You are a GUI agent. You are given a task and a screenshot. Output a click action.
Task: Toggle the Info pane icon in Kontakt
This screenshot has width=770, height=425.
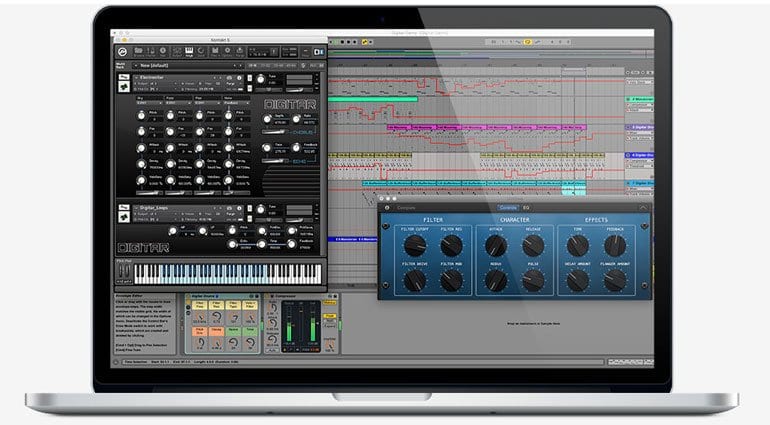(x=163, y=52)
